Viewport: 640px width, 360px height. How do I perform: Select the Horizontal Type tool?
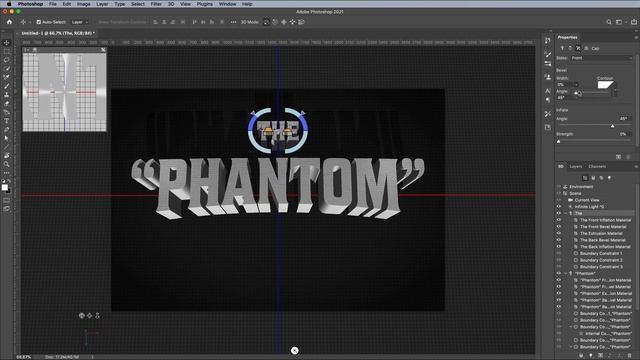tap(7, 121)
